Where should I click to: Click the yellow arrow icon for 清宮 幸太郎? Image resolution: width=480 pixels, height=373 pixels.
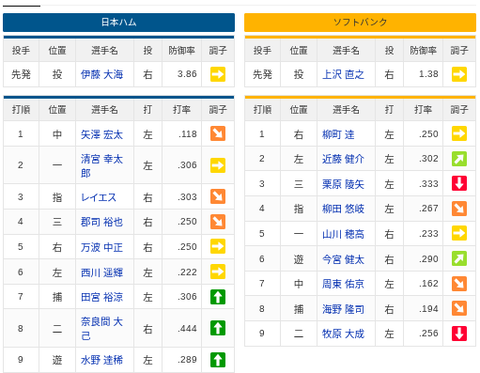[x=218, y=165]
